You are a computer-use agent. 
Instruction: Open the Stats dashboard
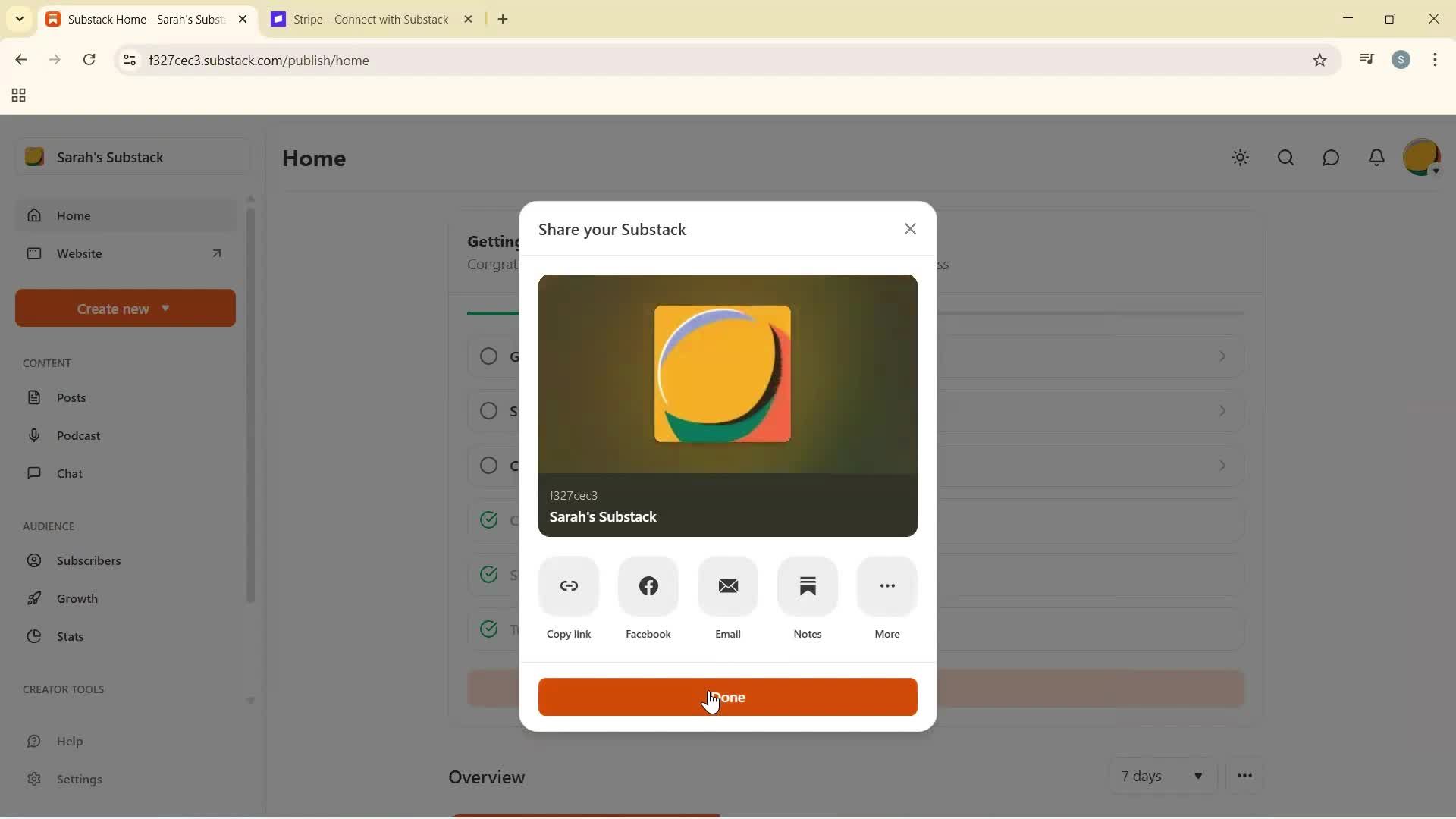35,636
